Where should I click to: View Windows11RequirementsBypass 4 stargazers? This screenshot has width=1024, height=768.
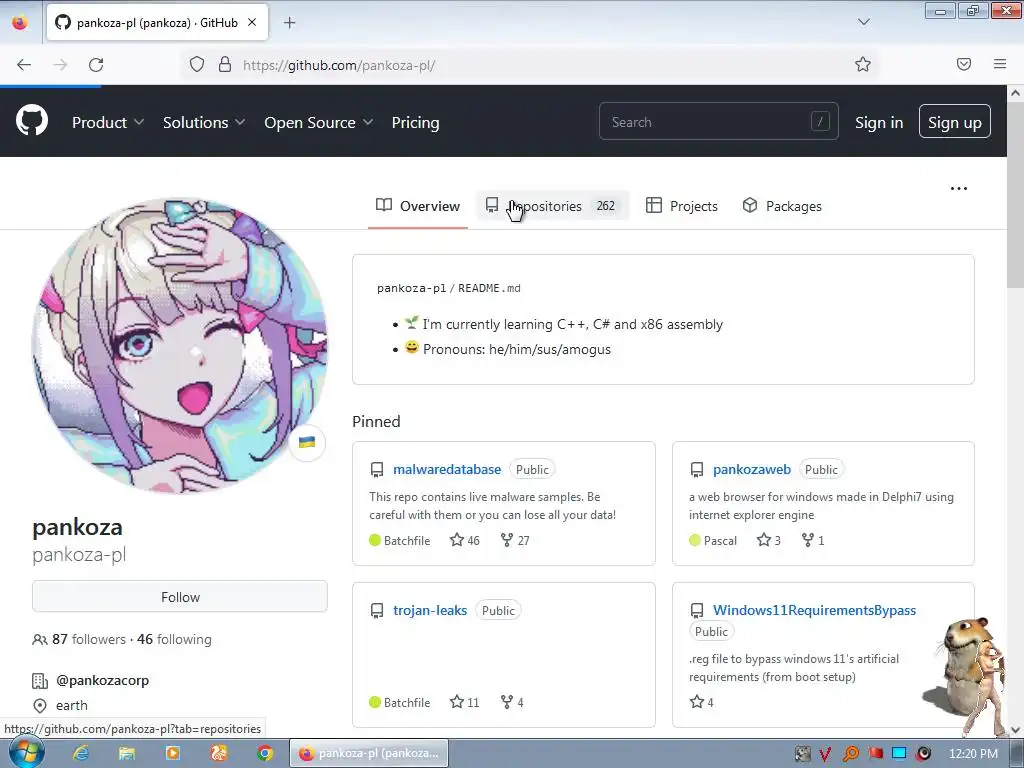(702, 702)
